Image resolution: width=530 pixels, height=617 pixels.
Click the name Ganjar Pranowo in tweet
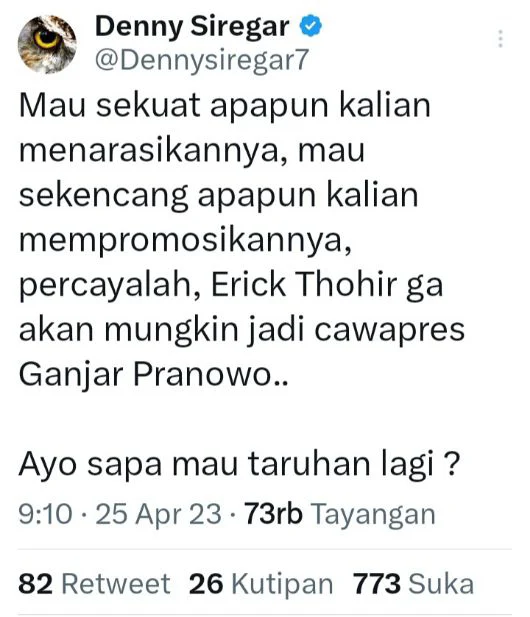[x=145, y=374]
